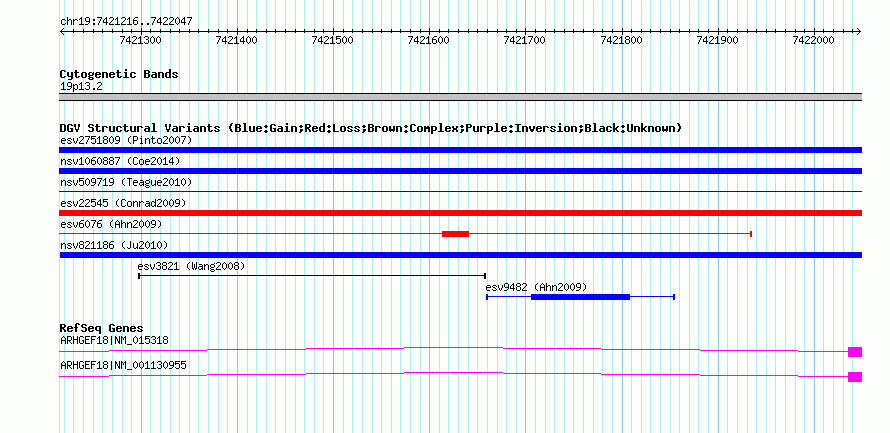Select variant label nsv1060887 (Coe2014)
Image resolution: width=890 pixels, height=433 pixels.
point(120,161)
